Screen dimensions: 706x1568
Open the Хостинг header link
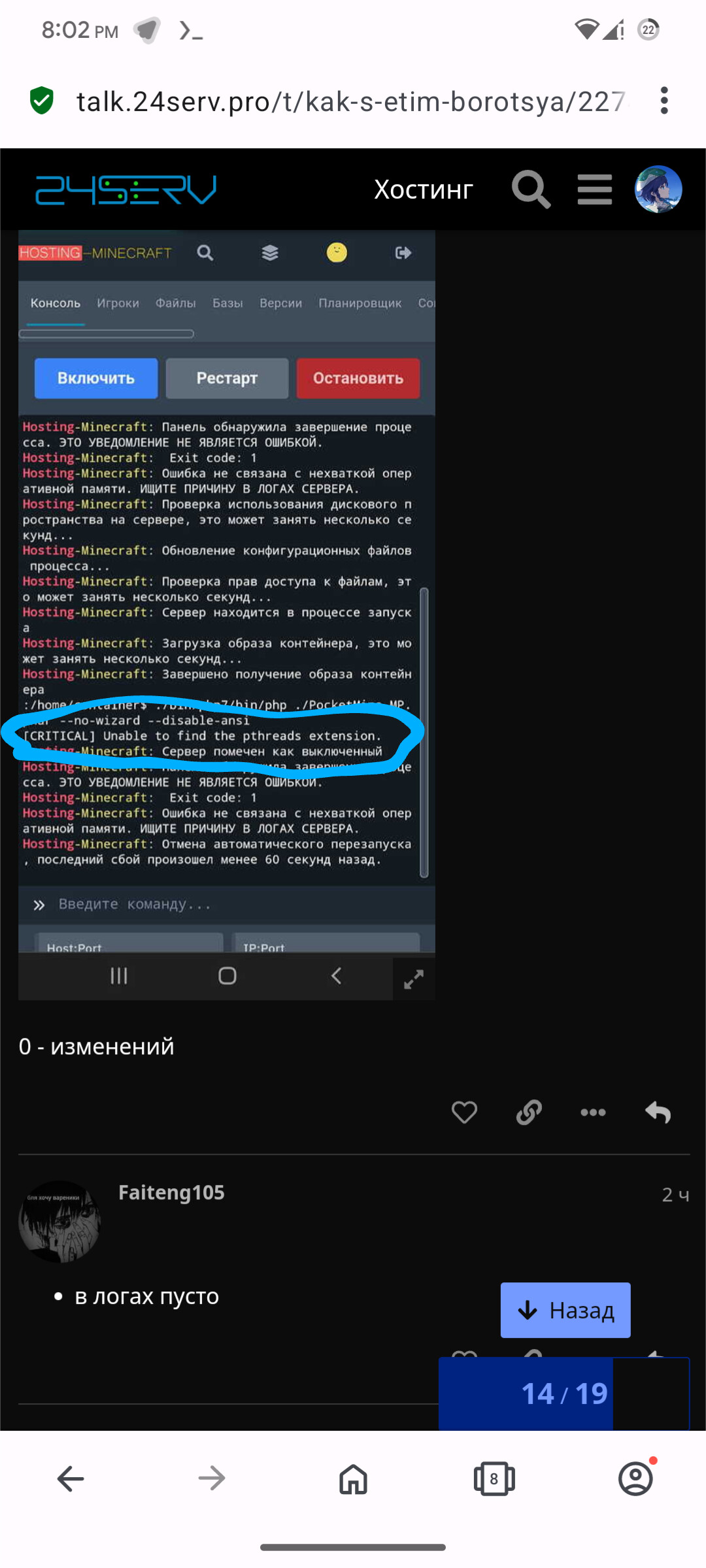[424, 190]
